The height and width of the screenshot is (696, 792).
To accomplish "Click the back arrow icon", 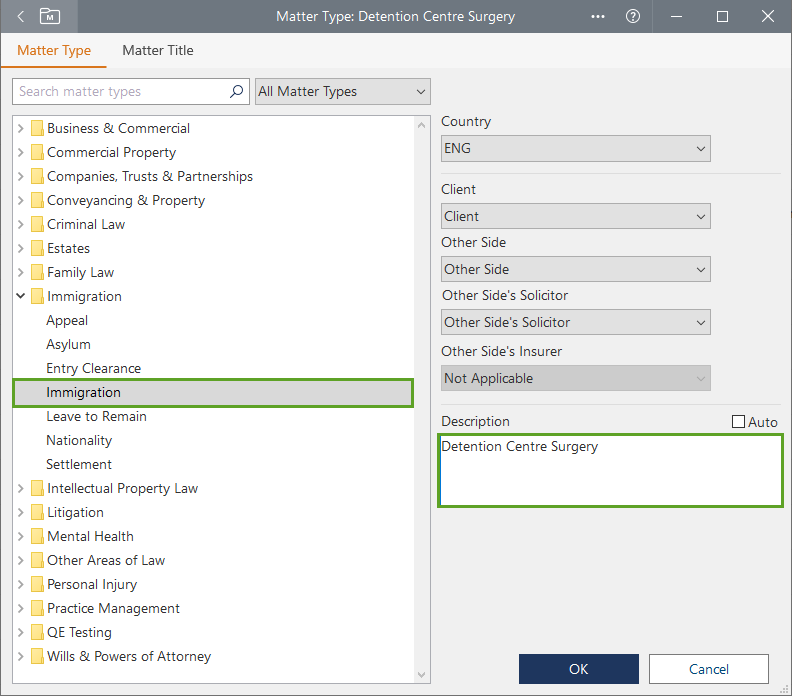I will 21,16.
